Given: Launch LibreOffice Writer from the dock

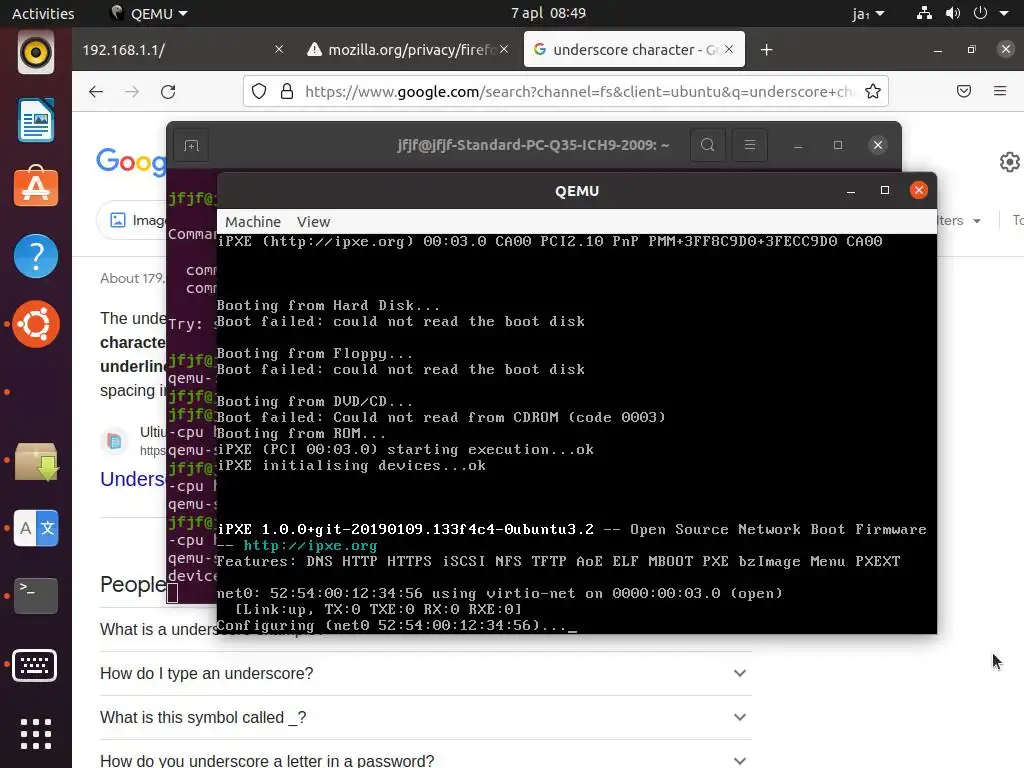Looking at the screenshot, I should [x=35, y=120].
